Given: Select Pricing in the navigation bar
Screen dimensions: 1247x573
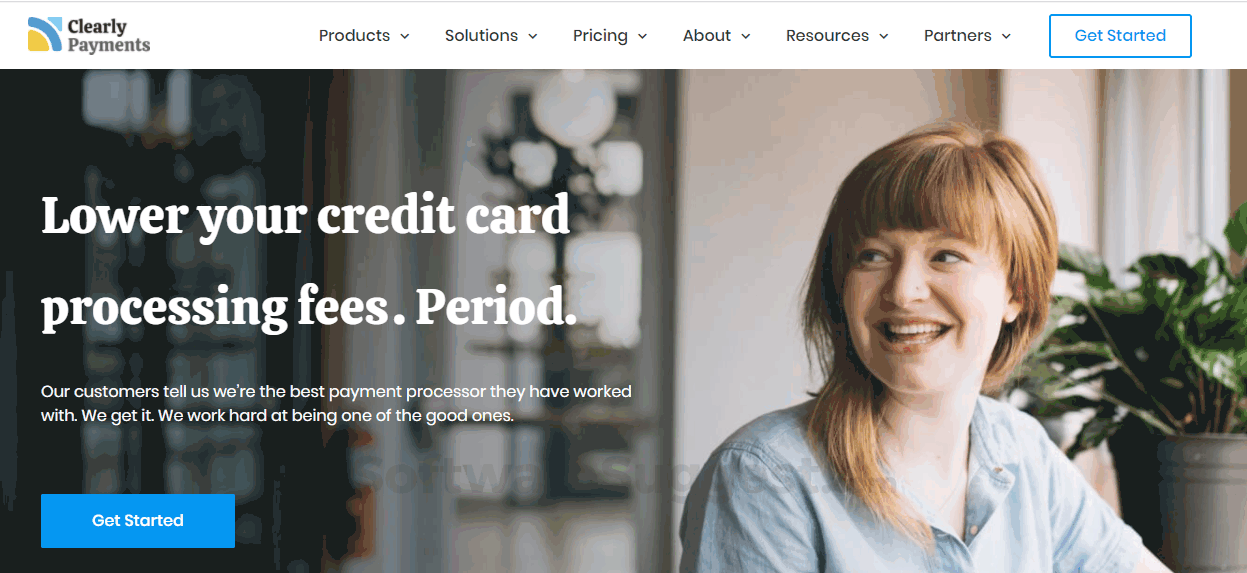Looking at the screenshot, I should click(x=600, y=35).
